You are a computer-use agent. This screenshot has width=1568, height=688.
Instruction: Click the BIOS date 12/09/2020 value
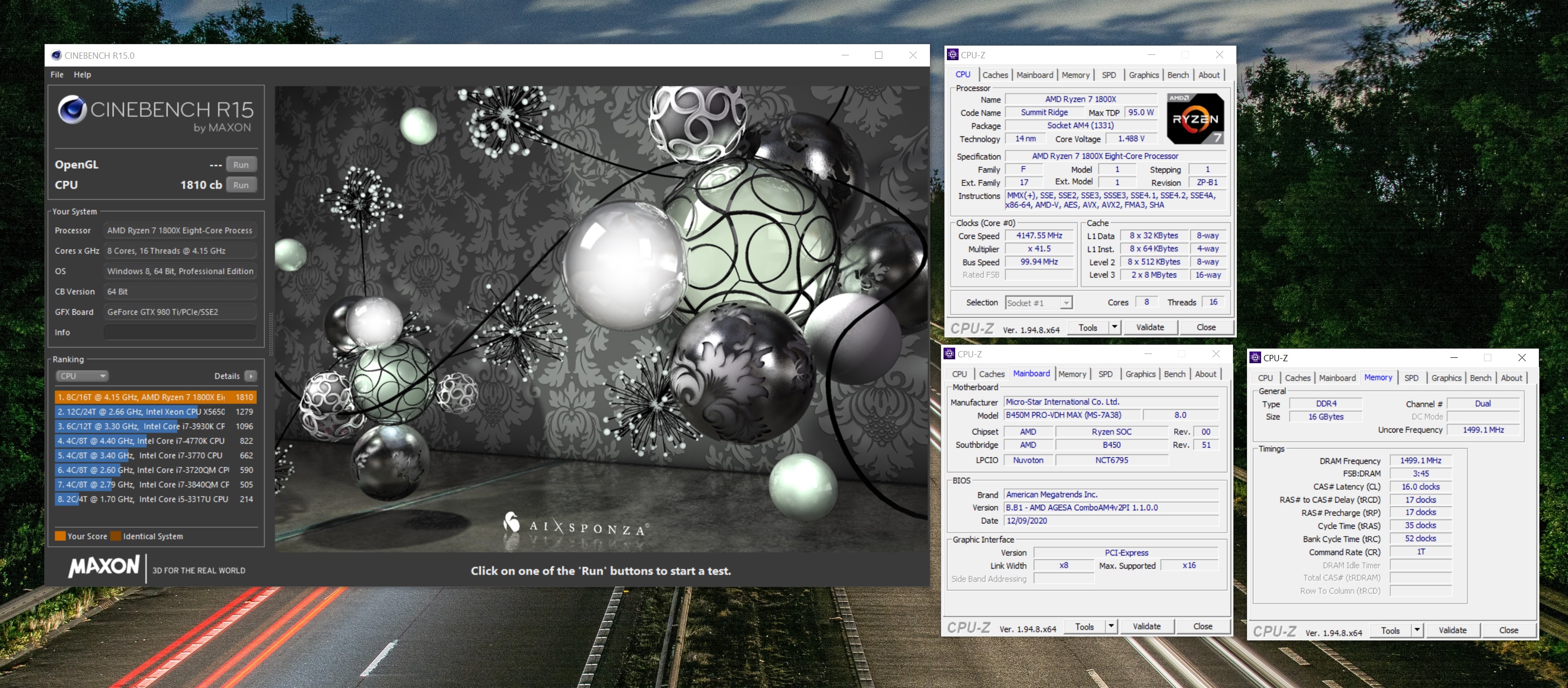click(1111, 521)
